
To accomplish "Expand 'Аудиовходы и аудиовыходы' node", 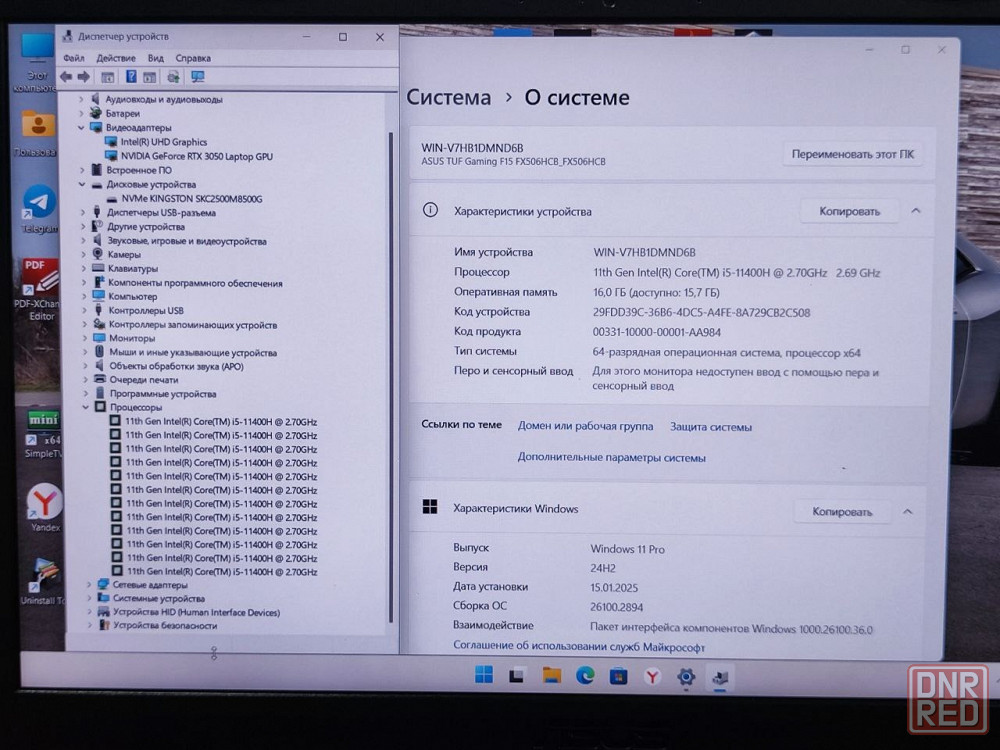I will [81, 99].
